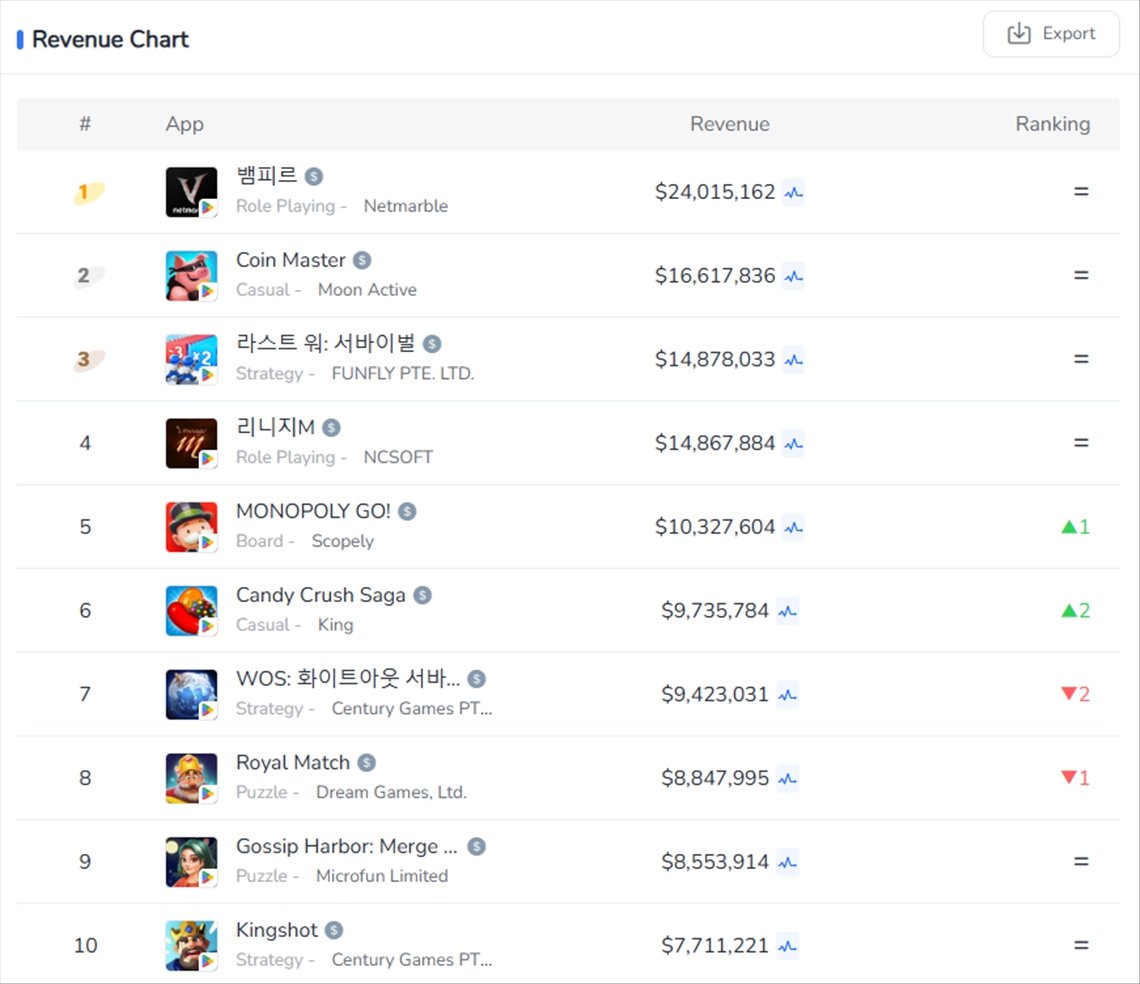The width and height of the screenshot is (1140, 984).
Task: Click the Export button
Action: tap(1051, 34)
